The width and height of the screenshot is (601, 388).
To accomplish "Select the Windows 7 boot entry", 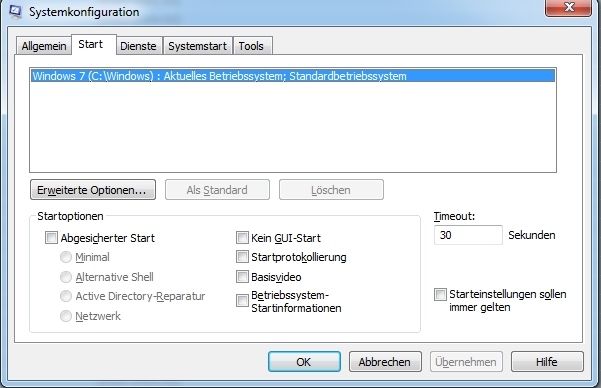I will (x=293, y=76).
